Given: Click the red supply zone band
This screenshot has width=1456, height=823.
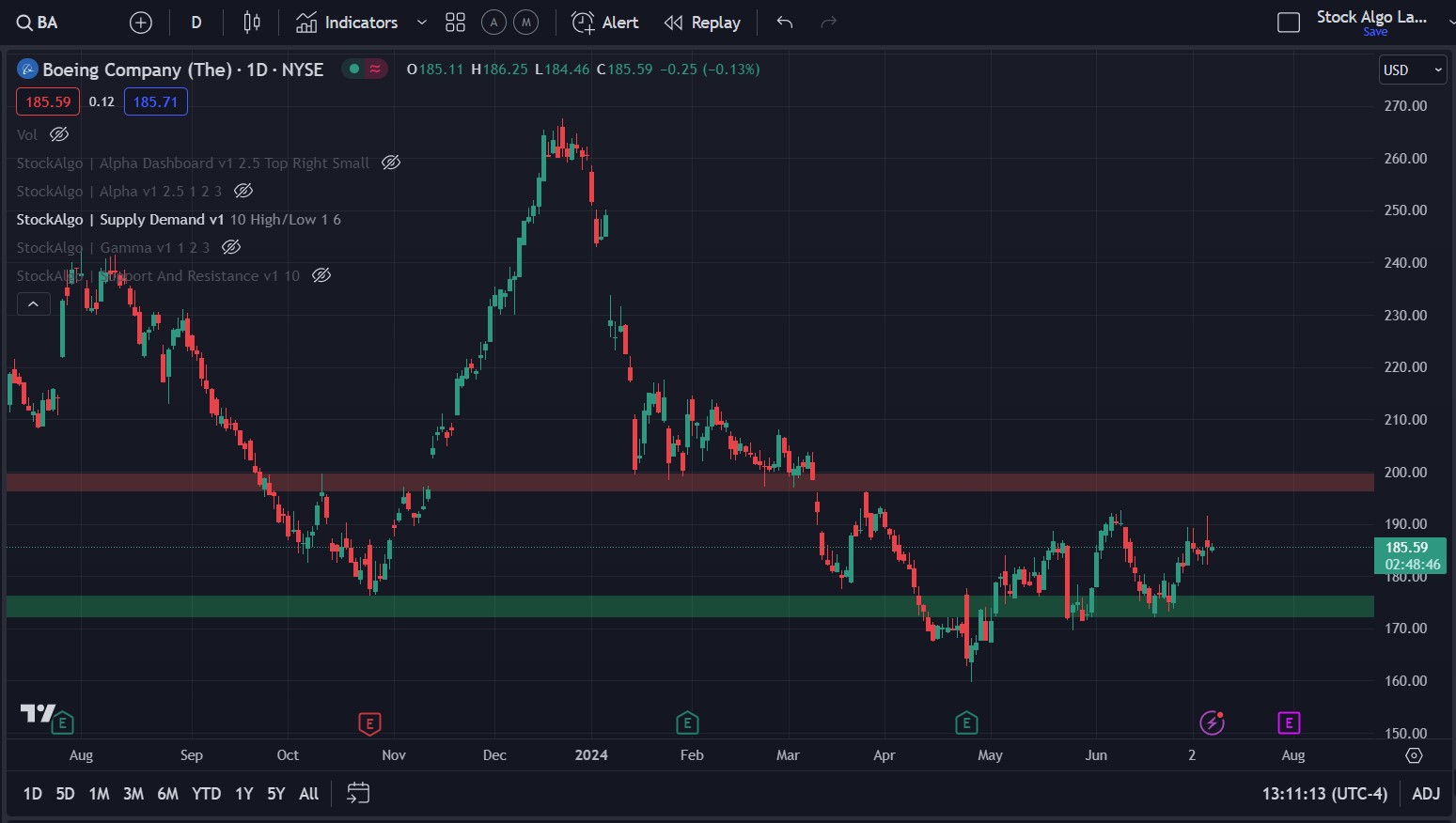Looking at the screenshot, I should (x=689, y=482).
